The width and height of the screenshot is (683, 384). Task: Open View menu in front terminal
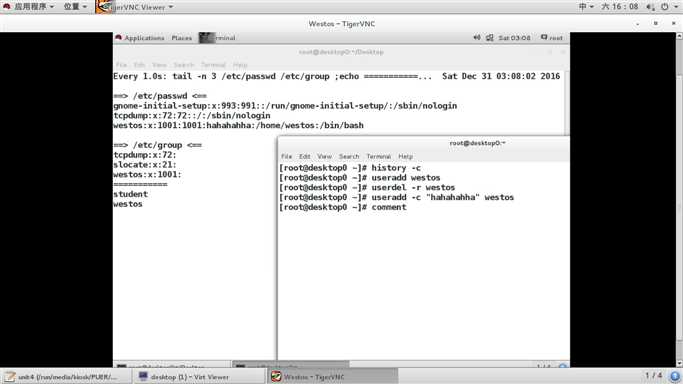(x=325, y=156)
